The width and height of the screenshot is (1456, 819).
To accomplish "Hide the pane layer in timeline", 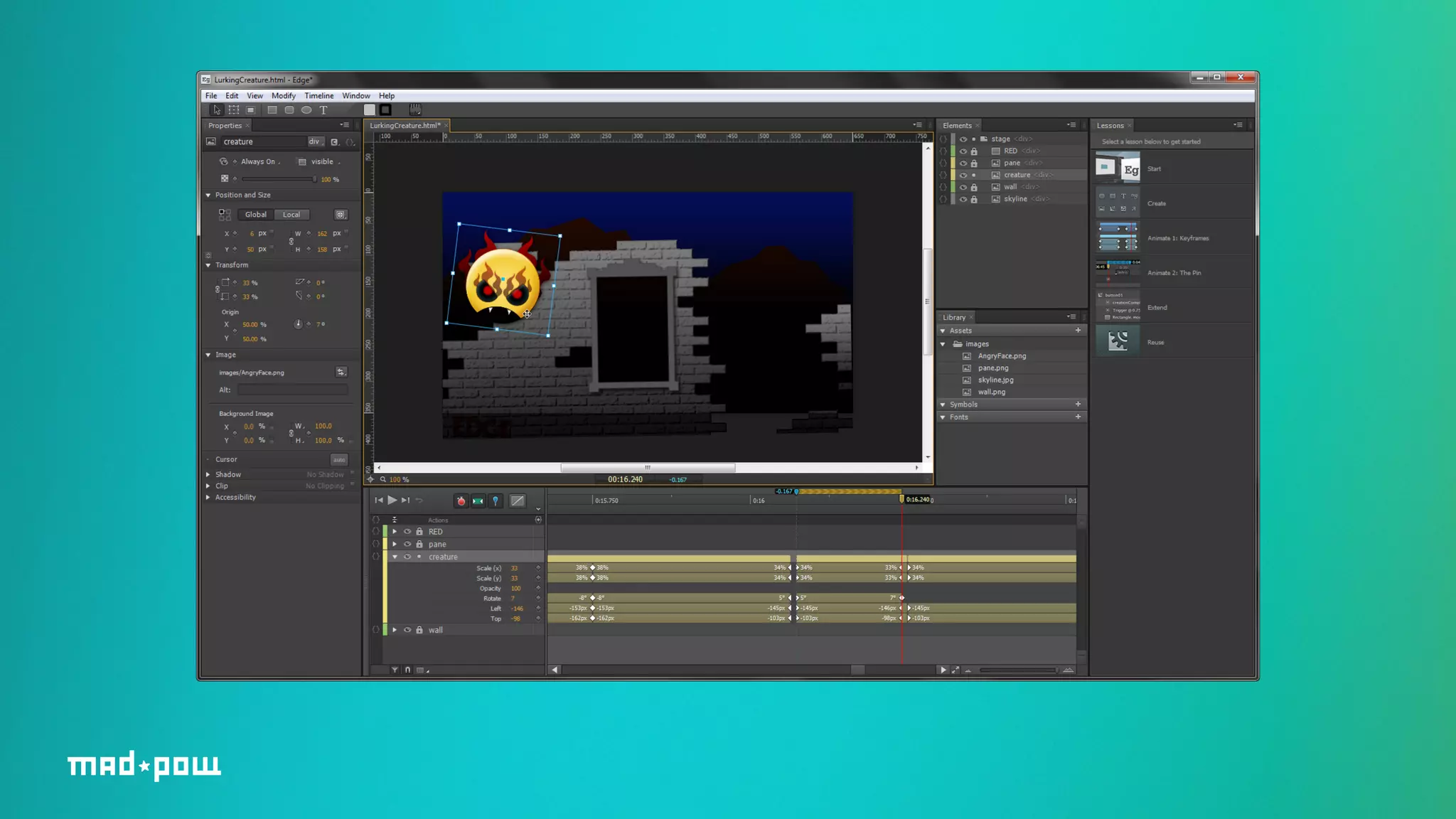I will pyautogui.click(x=407, y=545).
